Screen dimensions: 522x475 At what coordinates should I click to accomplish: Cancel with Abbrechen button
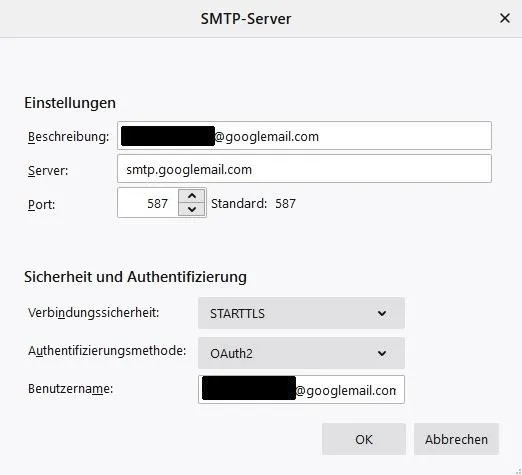[456, 439]
